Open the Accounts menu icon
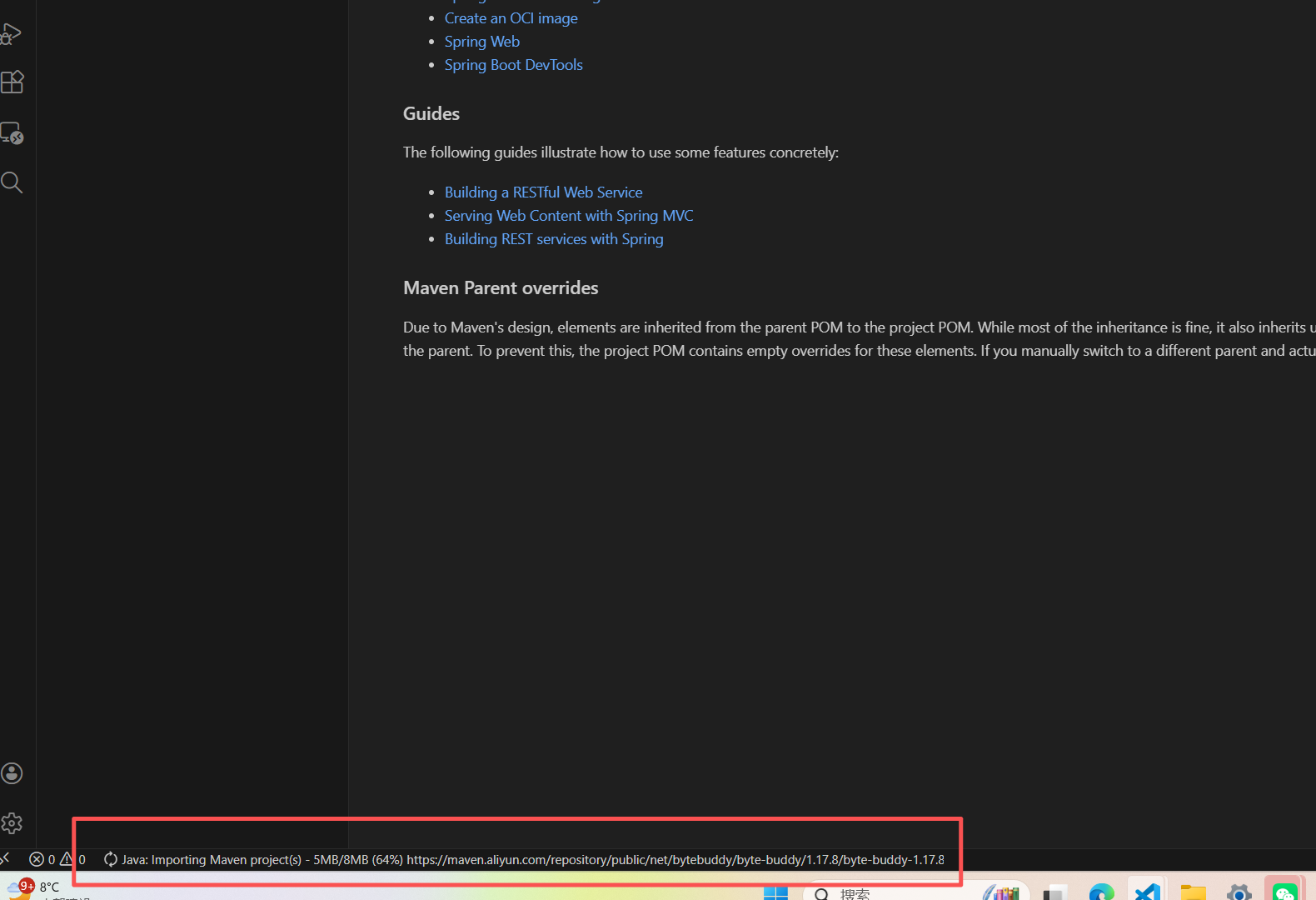1316x900 pixels. (12, 773)
